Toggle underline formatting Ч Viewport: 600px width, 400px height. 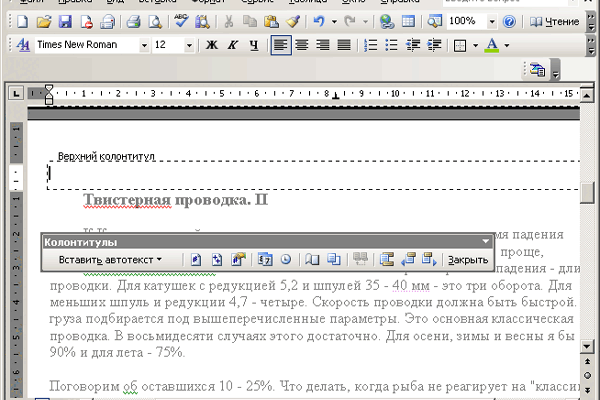[x=254, y=46]
